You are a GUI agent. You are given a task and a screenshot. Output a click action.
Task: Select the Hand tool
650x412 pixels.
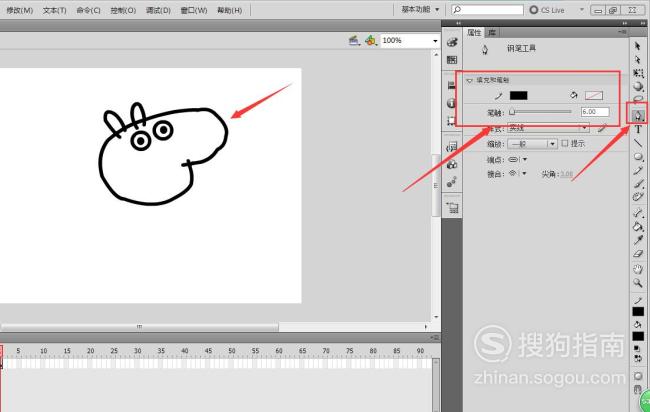pyautogui.click(x=638, y=269)
